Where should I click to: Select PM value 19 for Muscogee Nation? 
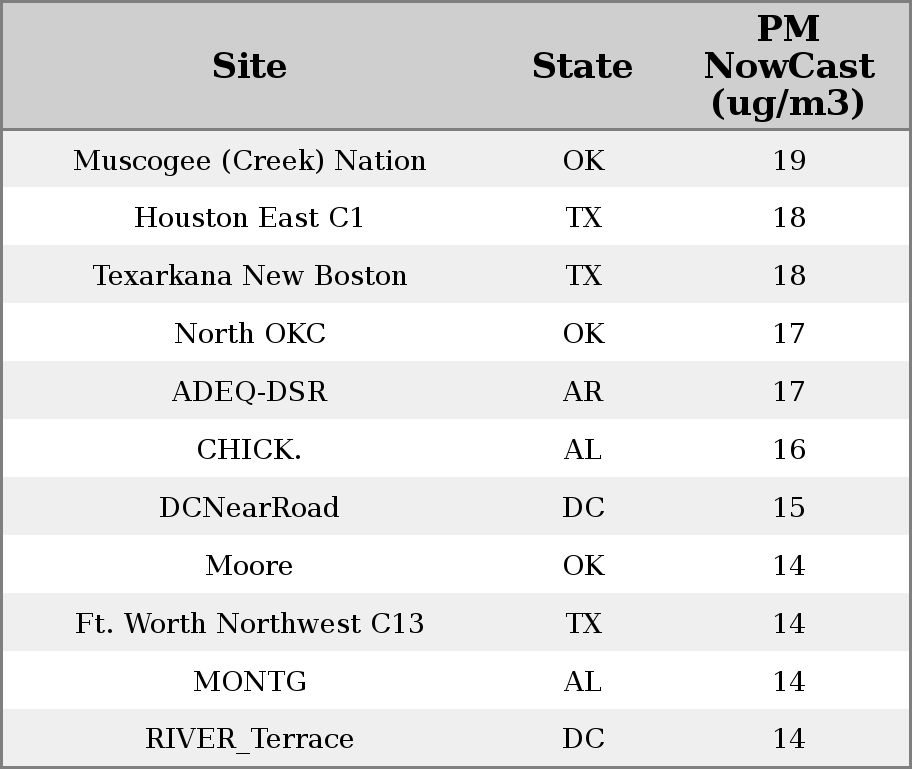[788, 161]
